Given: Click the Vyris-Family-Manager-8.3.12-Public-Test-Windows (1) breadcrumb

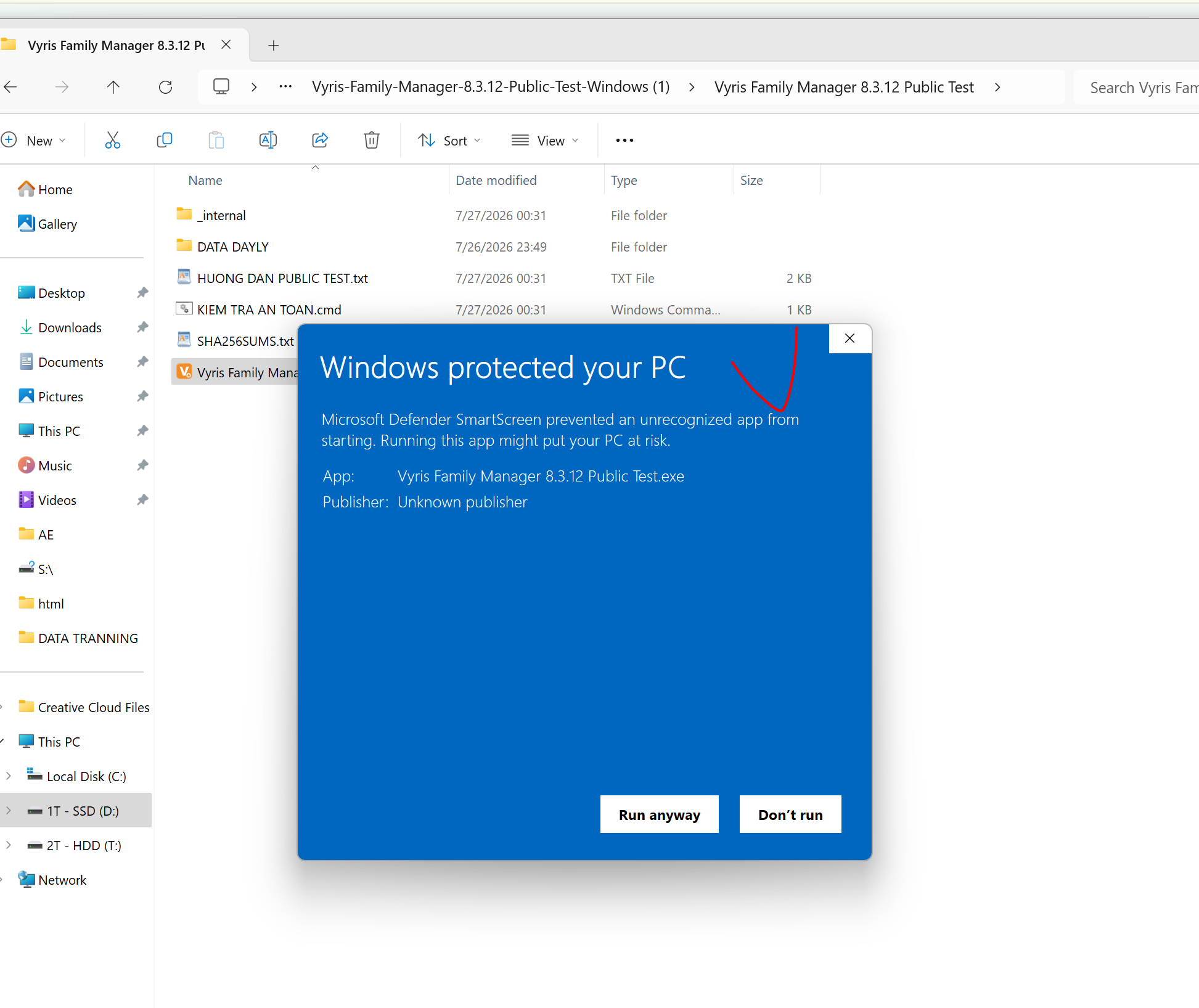Looking at the screenshot, I should click(x=491, y=87).
